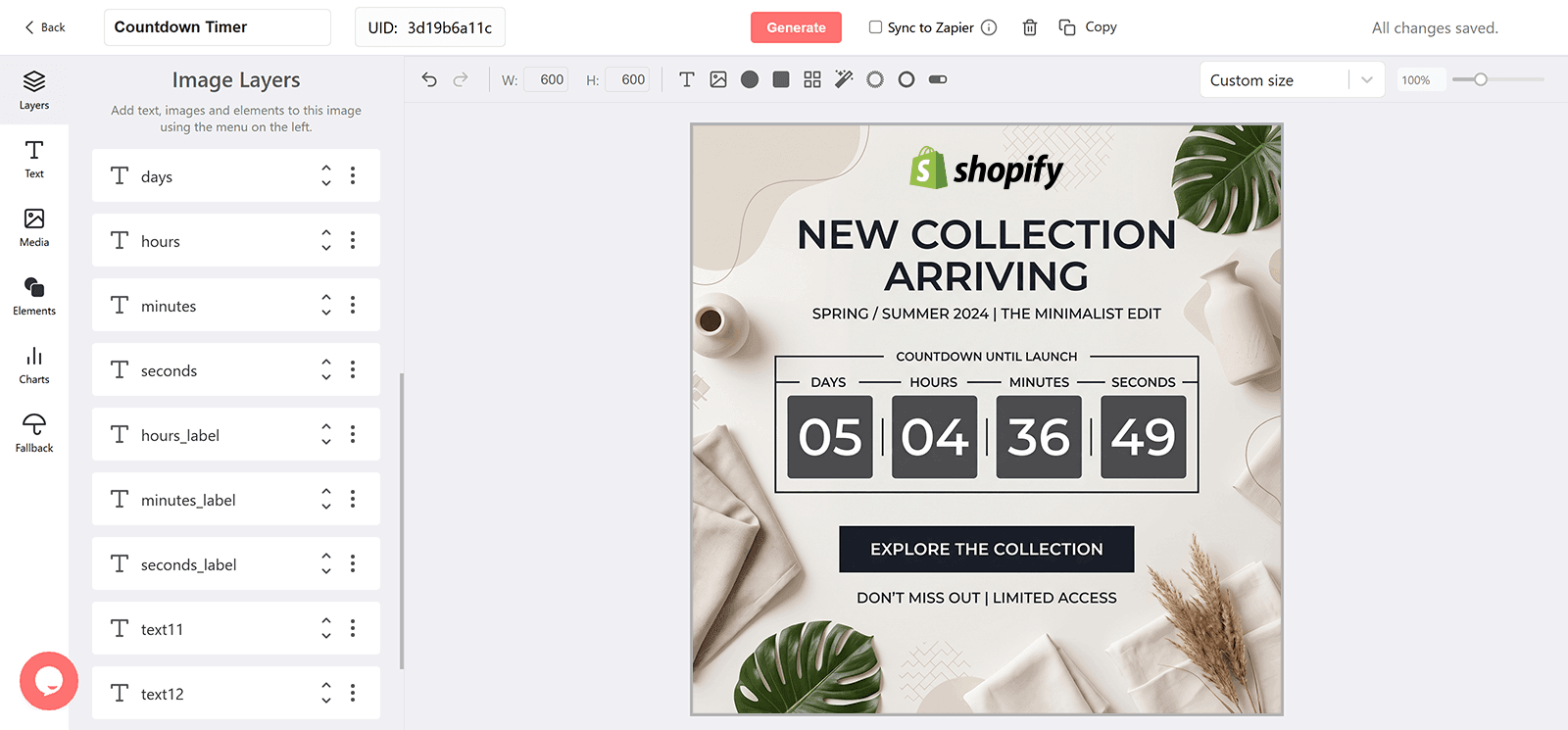This screenshot has height=730, width=1568.
Task: Select the hours_label layer
Action: tap(236, 434)
